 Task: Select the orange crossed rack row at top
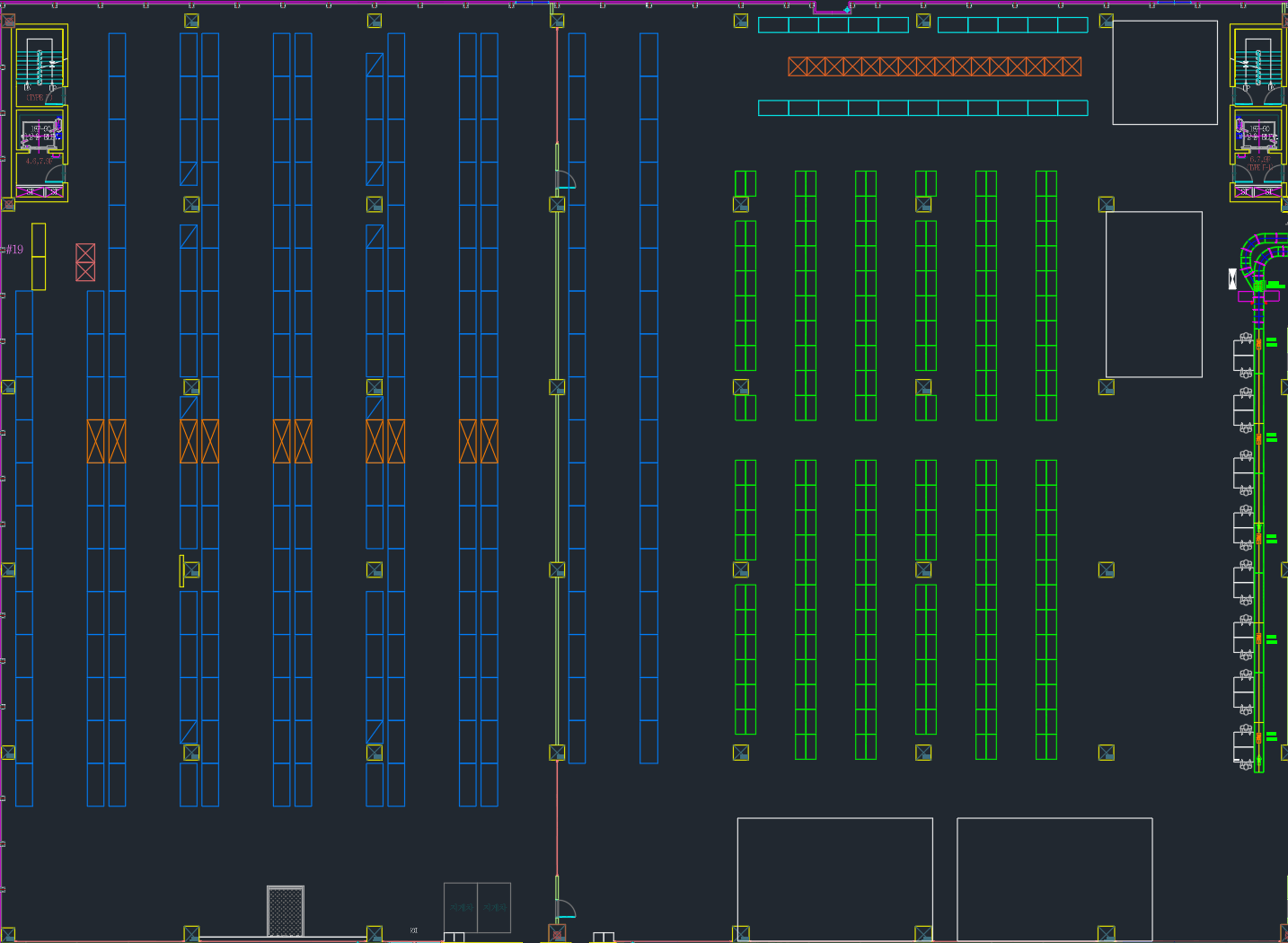pyautogui.click(x=934, y=66)
